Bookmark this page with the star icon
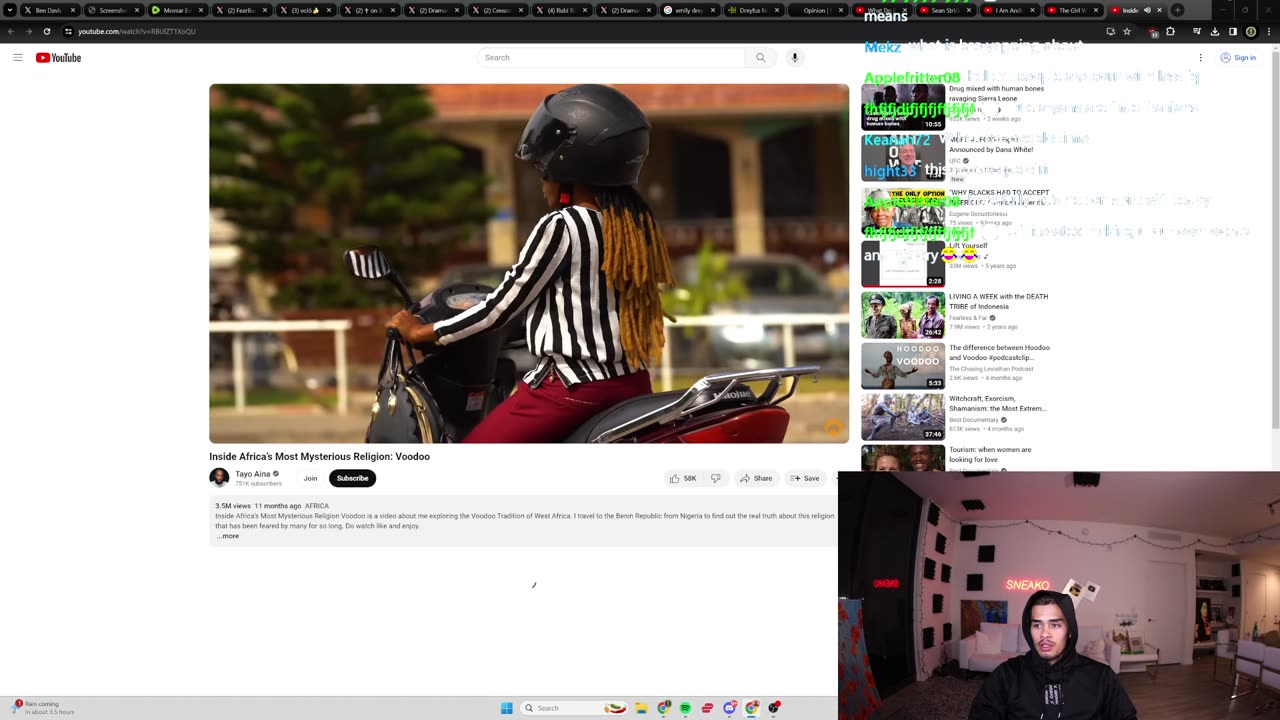This screenshot has height=720, width=1280. pyautogui.click(x=1127, y=31)
